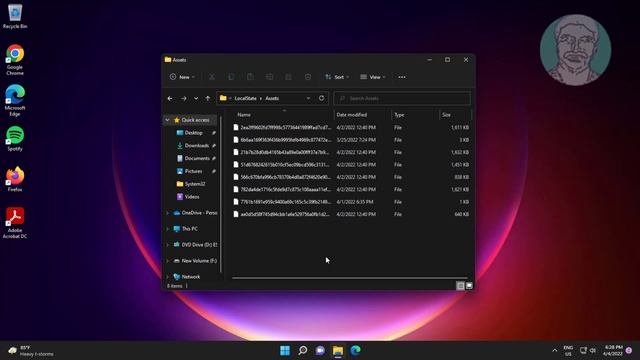Click the Cut icon in Explorer toolbar
This screenshot has height=360, width=640.
click(x=212, y=77)
